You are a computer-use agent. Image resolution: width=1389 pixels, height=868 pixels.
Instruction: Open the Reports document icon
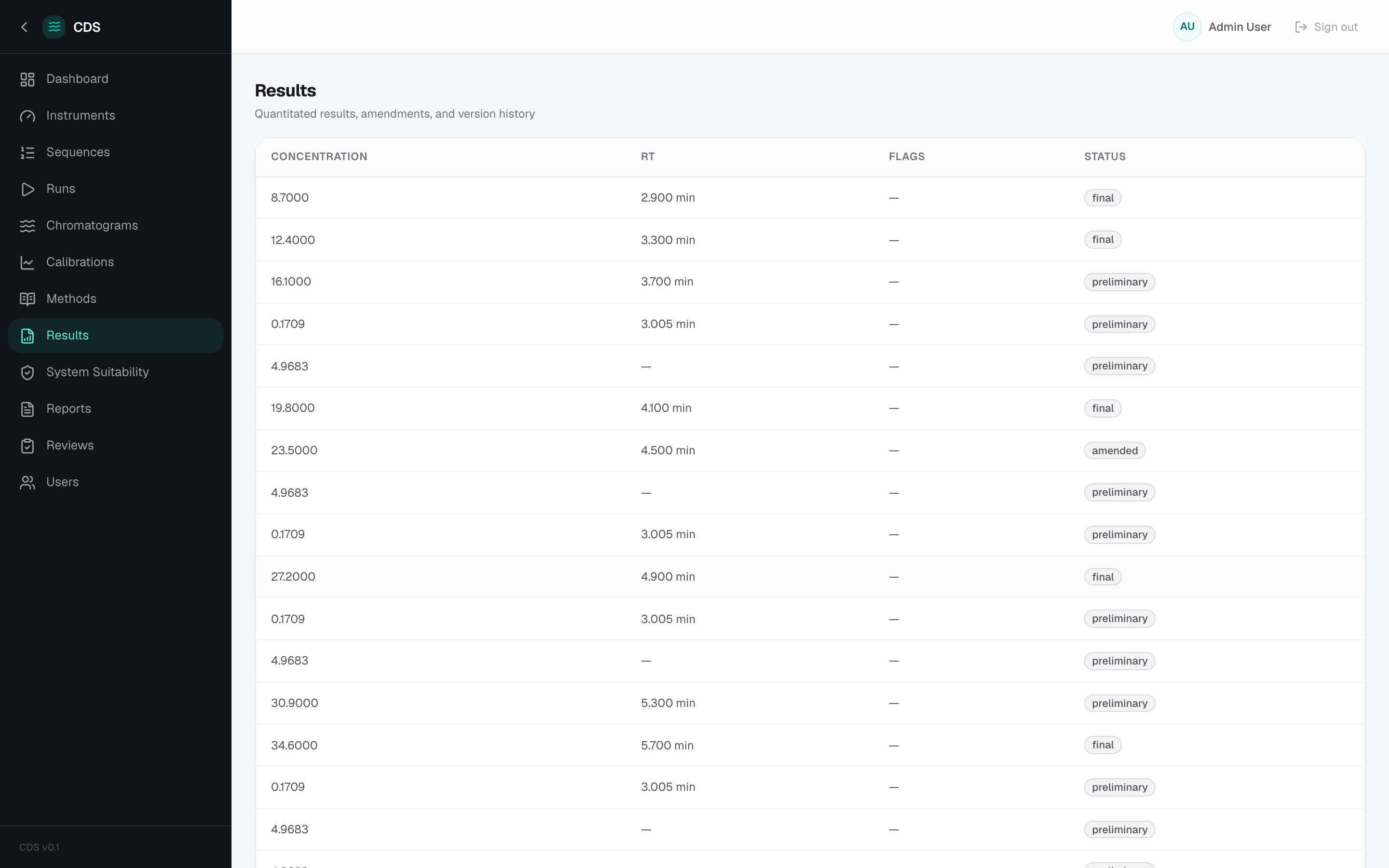[x=27, y=409]
